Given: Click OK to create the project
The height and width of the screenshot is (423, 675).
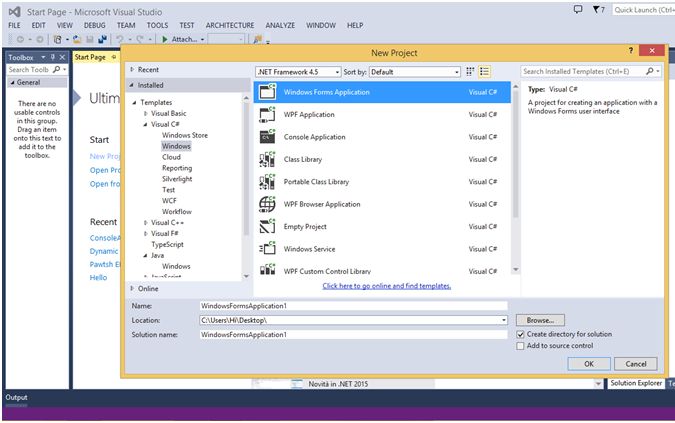Looking at the screenshot, I should click(x=589, y=364).
